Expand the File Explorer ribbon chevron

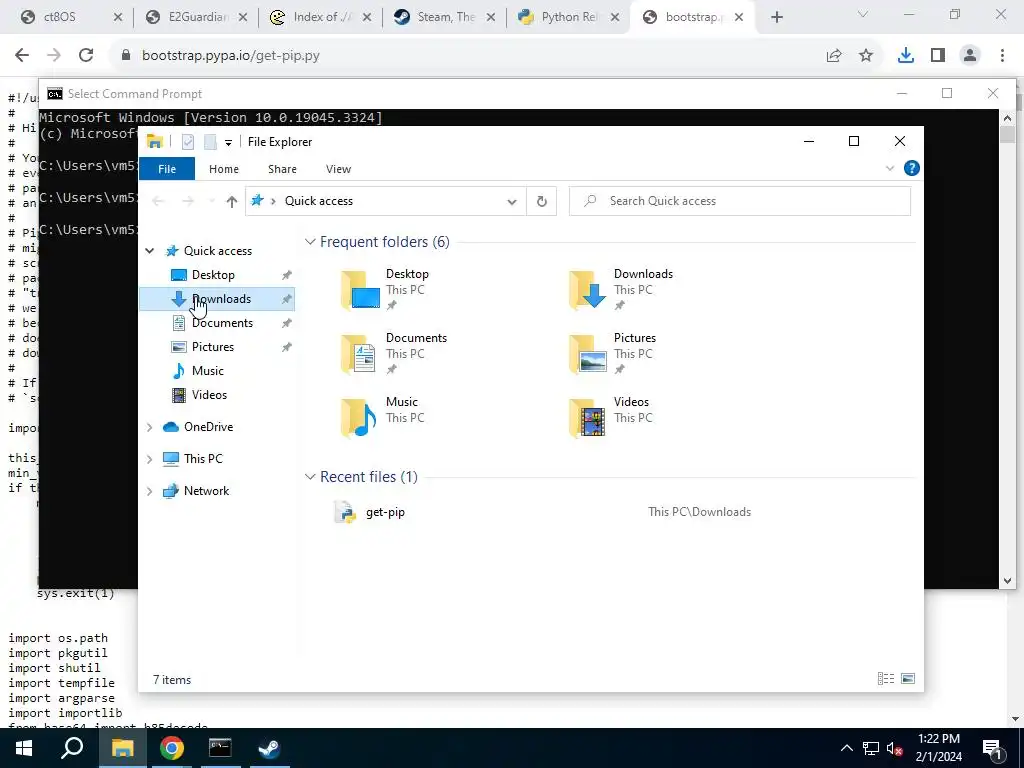pos(889,168)
